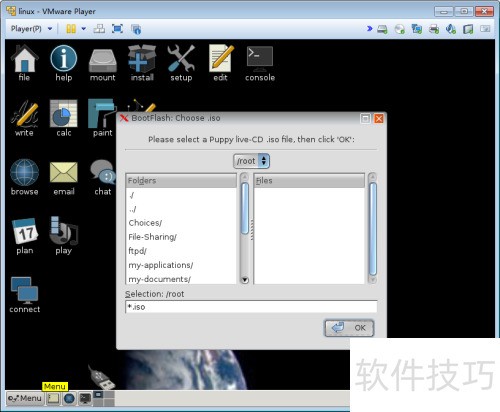Expand the VMware devices chevron
The image size is (500, 412).
(369, 29)
